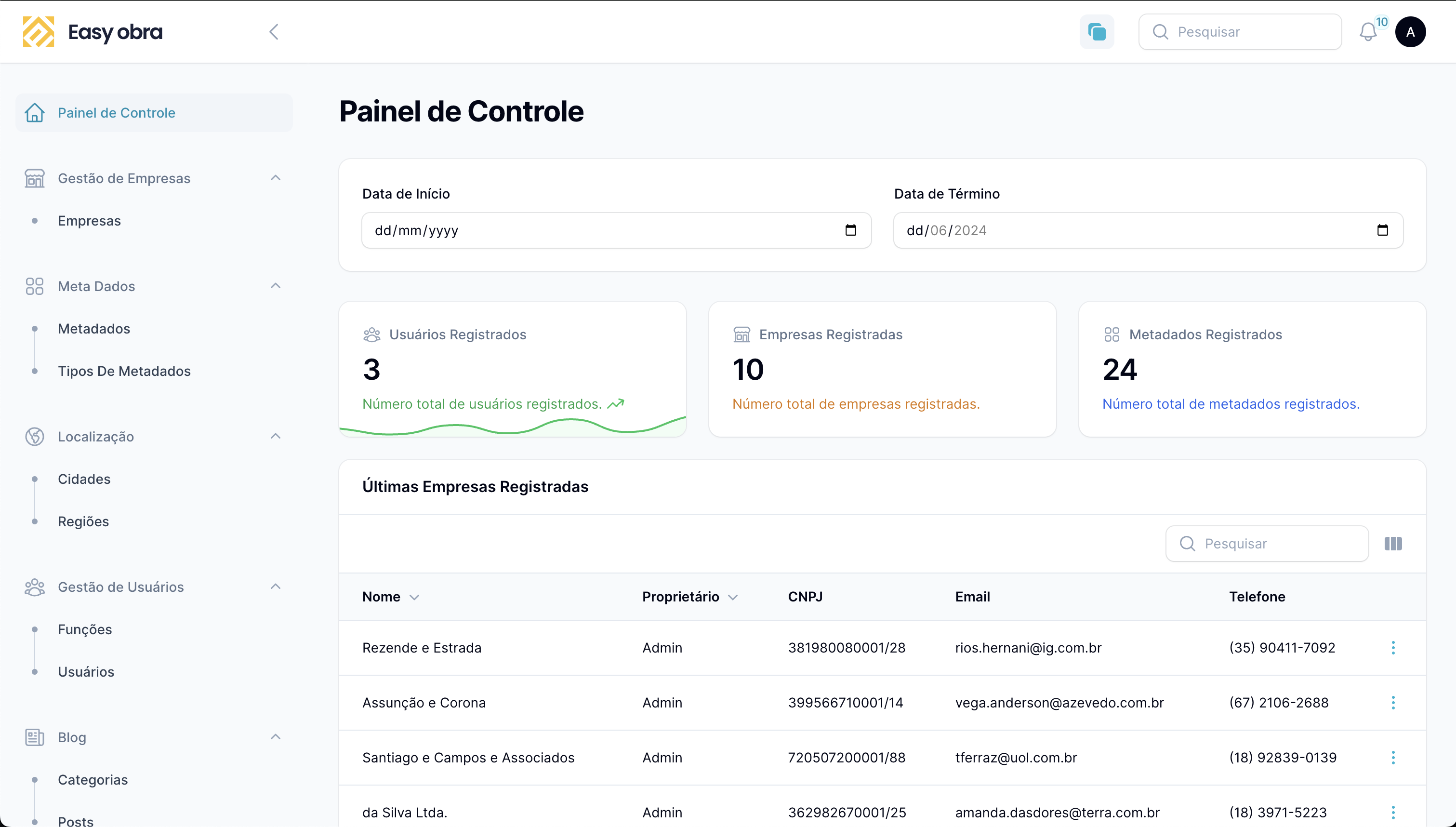
Task: Click the newspaper icon beside Blog
Action: [35, 737]
